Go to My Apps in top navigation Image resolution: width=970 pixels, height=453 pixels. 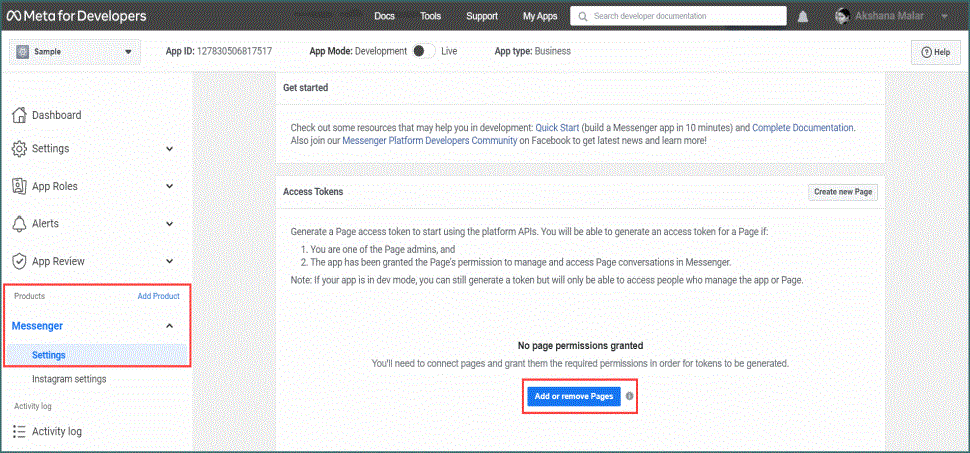click(x=540, y=16)
